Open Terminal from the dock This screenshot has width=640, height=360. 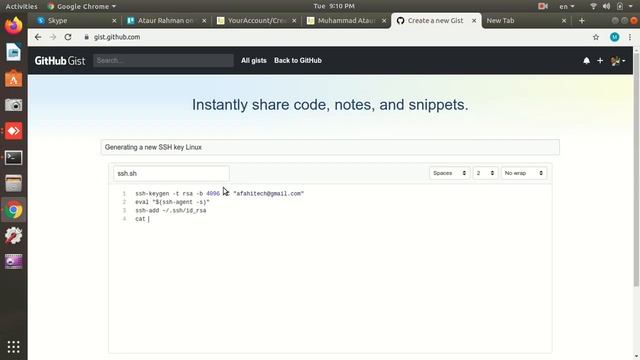pos(13,158)
